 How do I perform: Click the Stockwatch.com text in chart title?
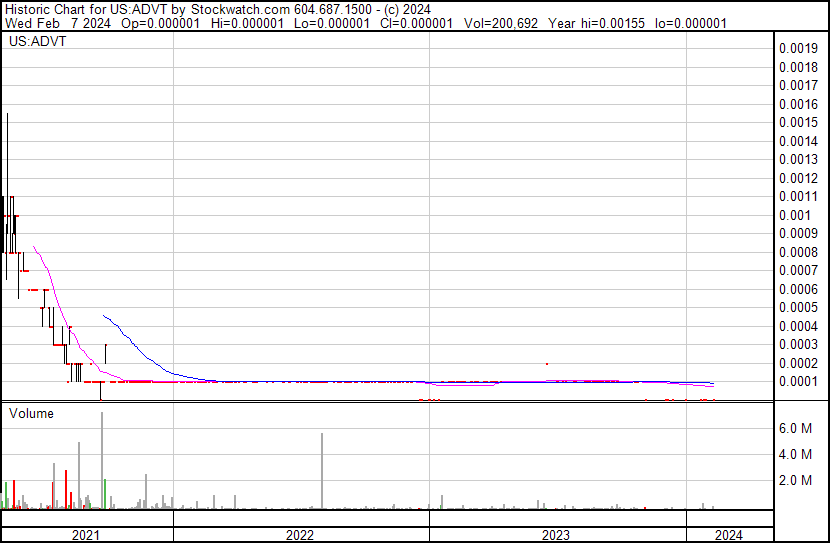[214, 9]
